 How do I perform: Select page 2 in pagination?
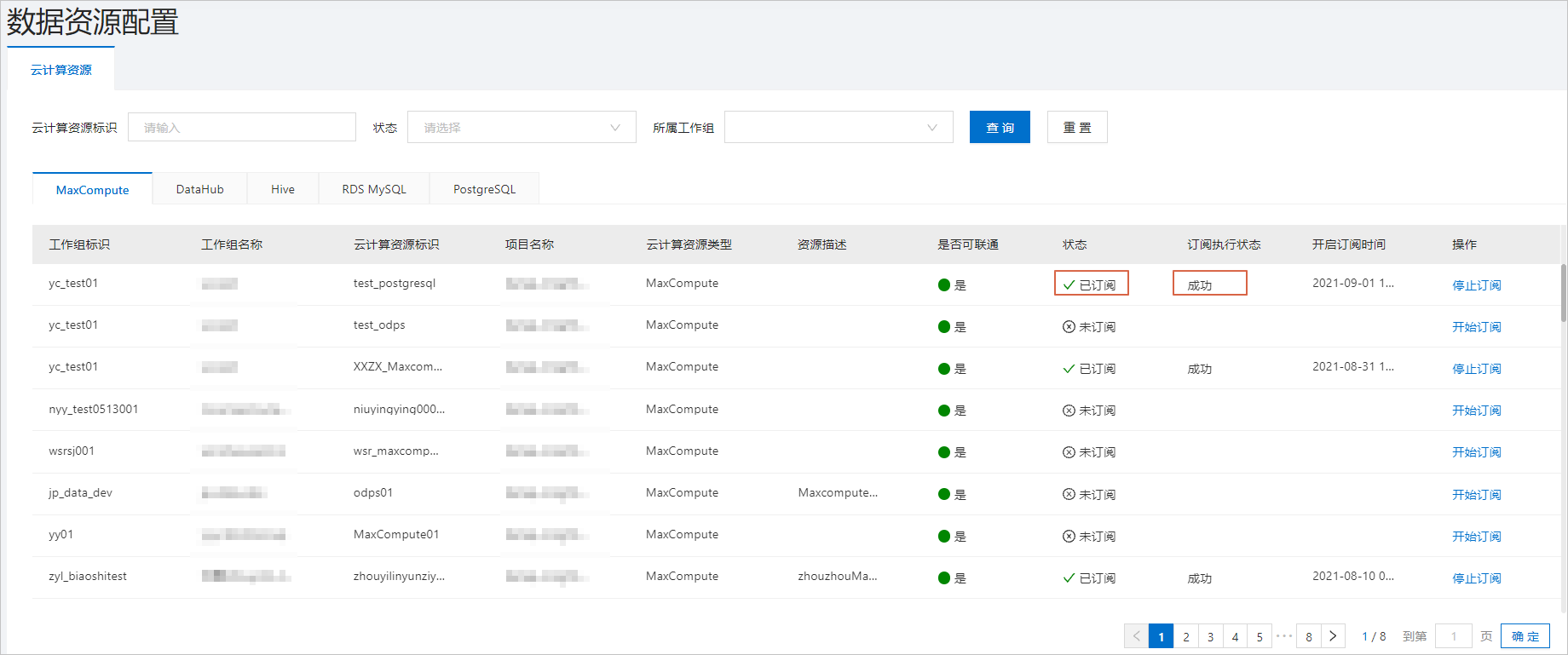[x=1185, y=636]
